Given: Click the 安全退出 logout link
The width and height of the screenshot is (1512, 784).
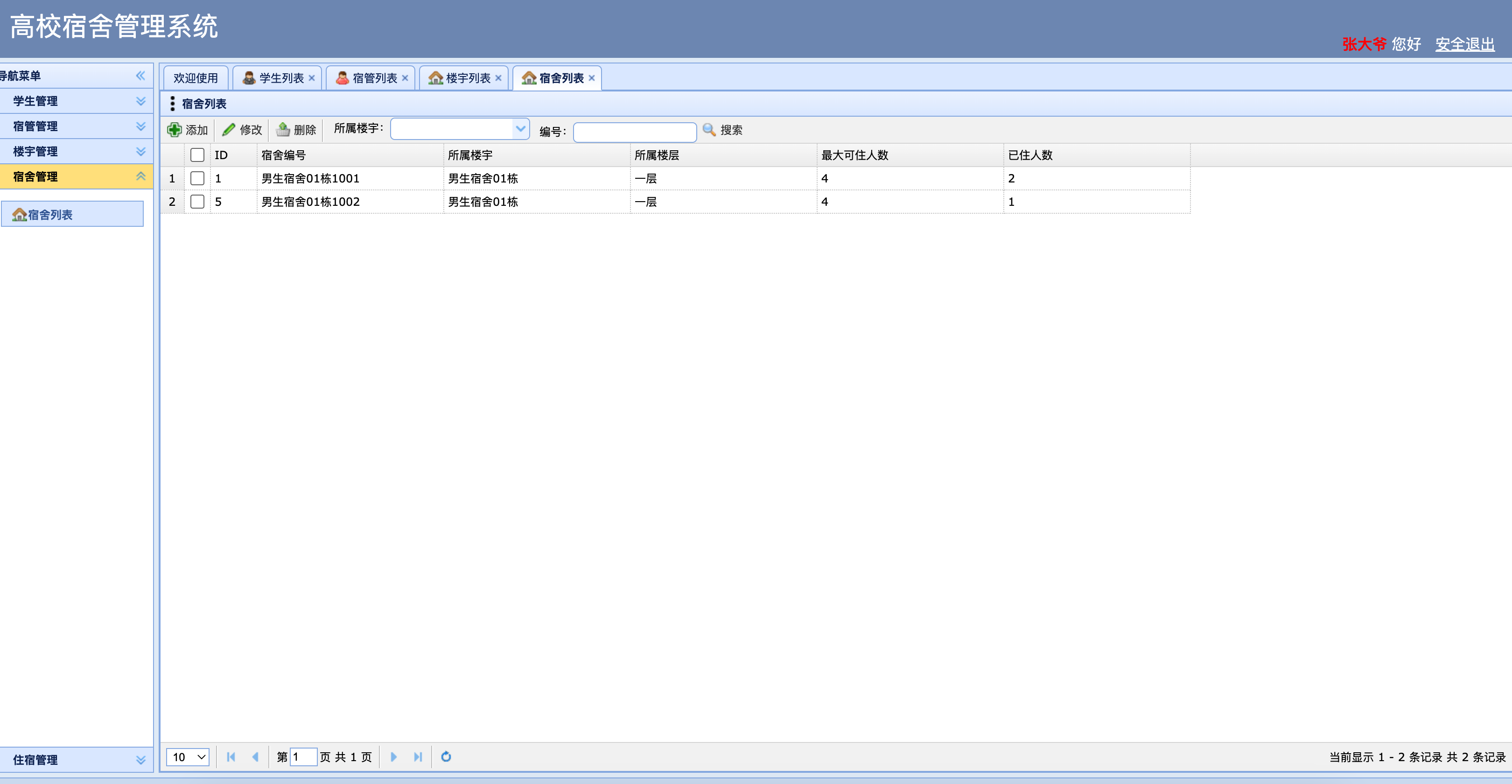Looking at the screenshot, I should click(x=1464, y=44).
